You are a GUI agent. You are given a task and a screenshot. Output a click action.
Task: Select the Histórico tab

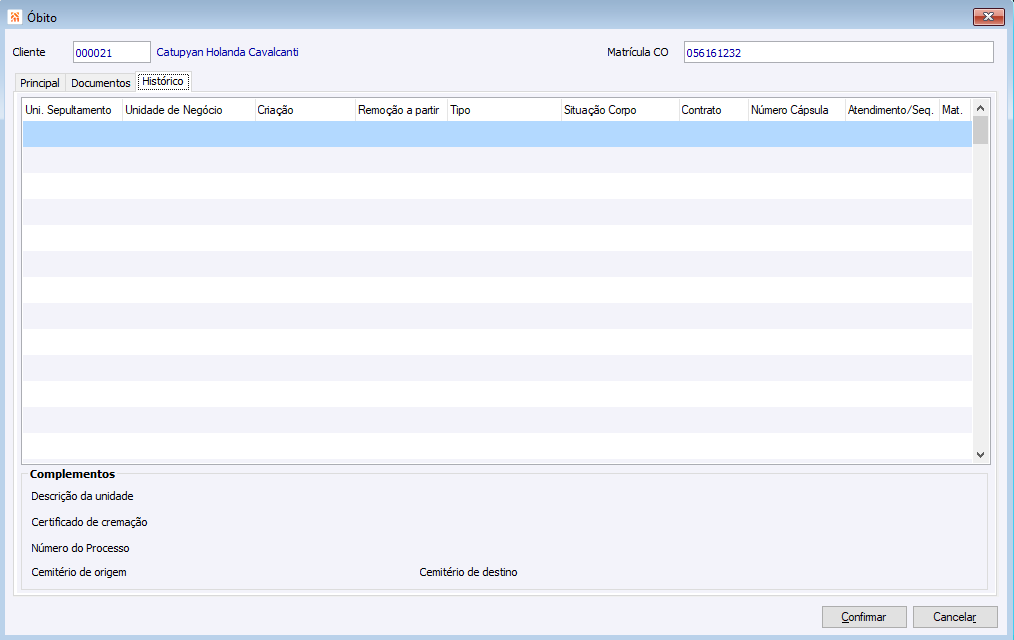coord(163,81)
